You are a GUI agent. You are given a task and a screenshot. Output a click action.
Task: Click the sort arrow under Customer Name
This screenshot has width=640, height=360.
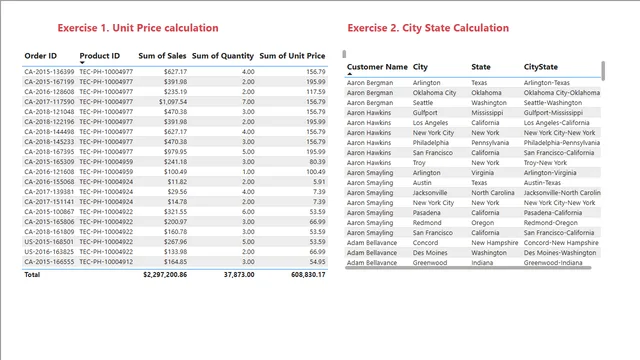[349, 74]
